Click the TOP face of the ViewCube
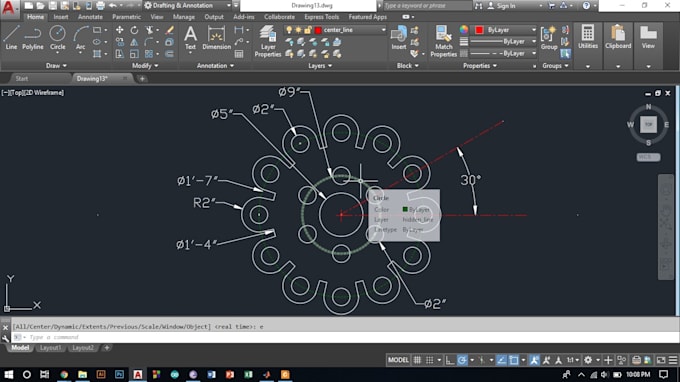The width and height of the screenshot is (680, 382). click(x=648, y=124)
